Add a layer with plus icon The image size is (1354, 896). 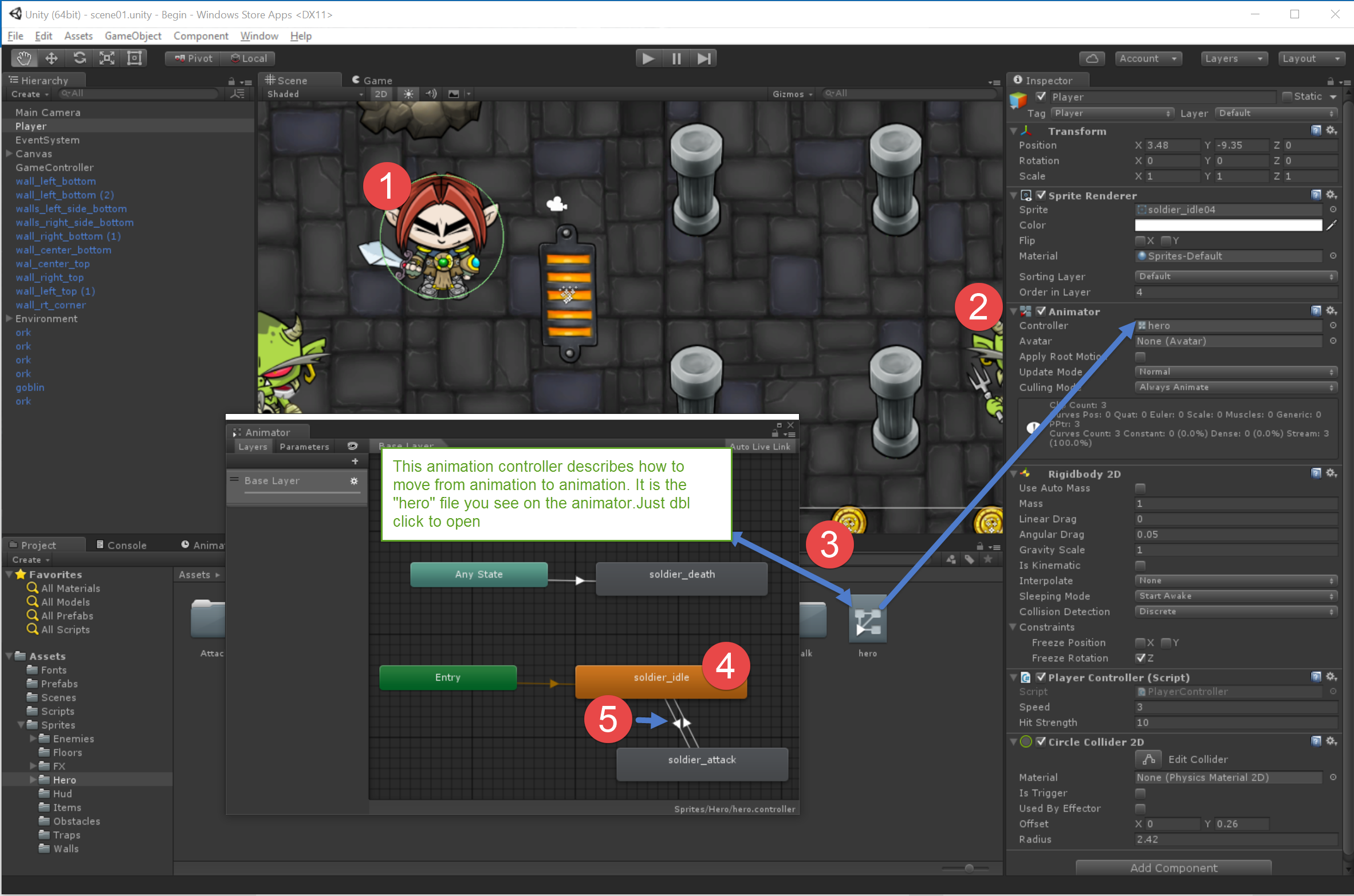click(x=355, y=461)
